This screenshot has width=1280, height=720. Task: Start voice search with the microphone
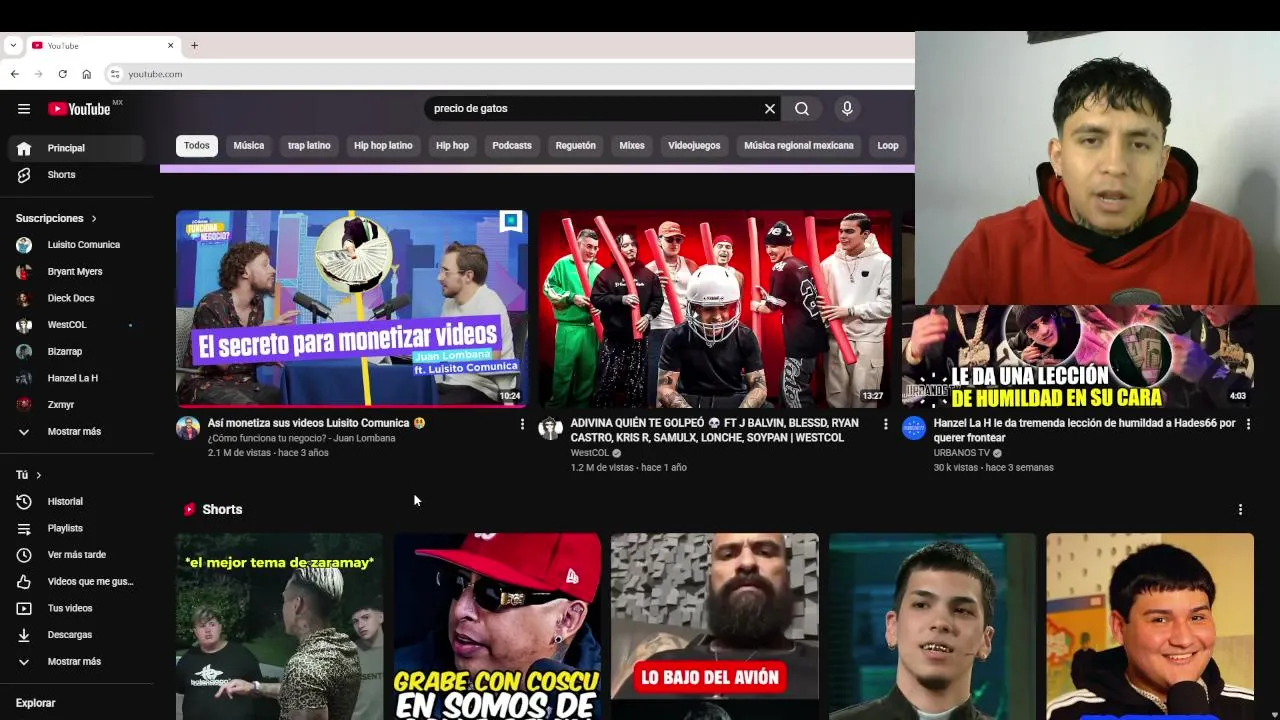(847, 109)
